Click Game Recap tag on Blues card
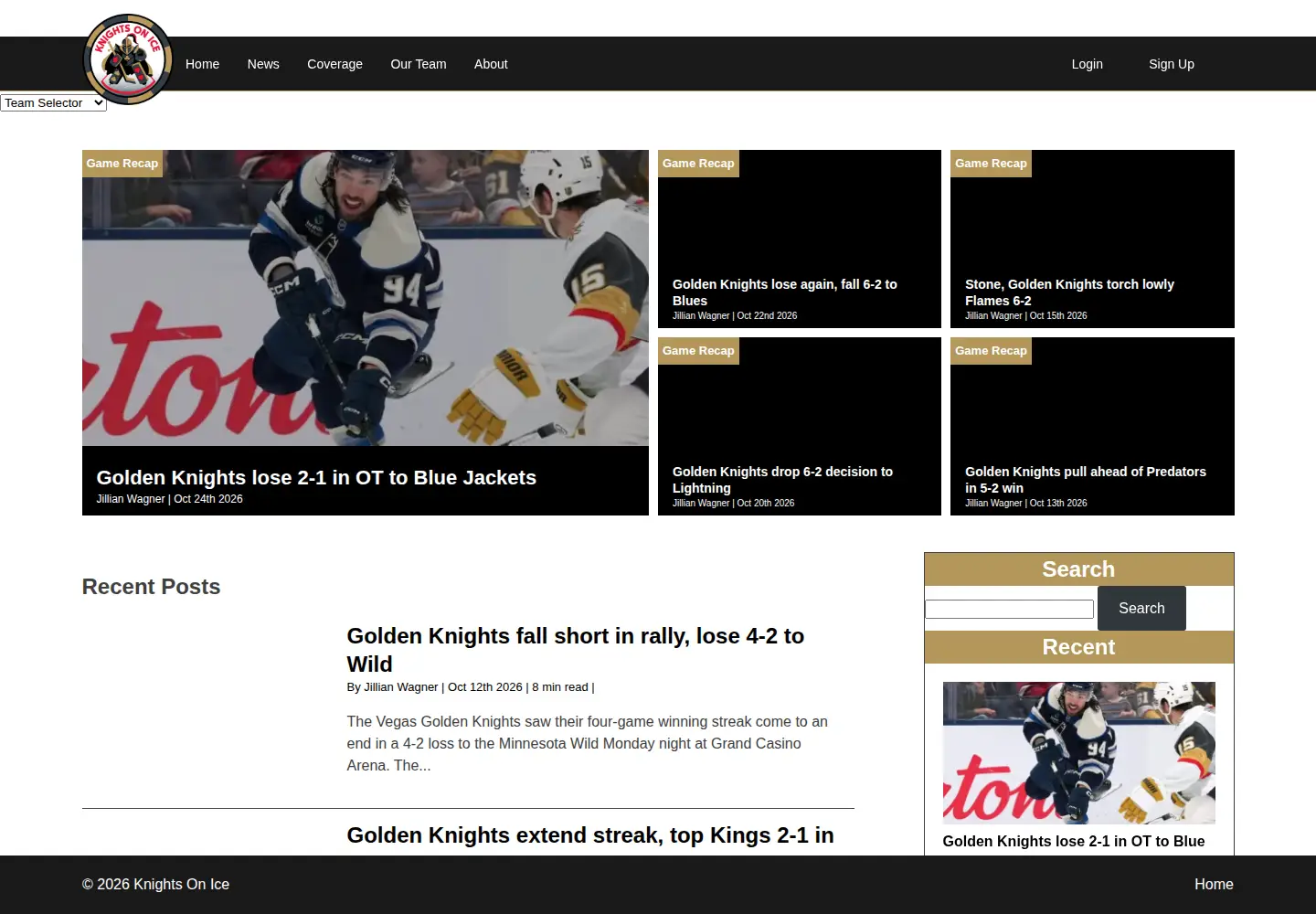This screenshot has height=914, width=1316. 698,164
